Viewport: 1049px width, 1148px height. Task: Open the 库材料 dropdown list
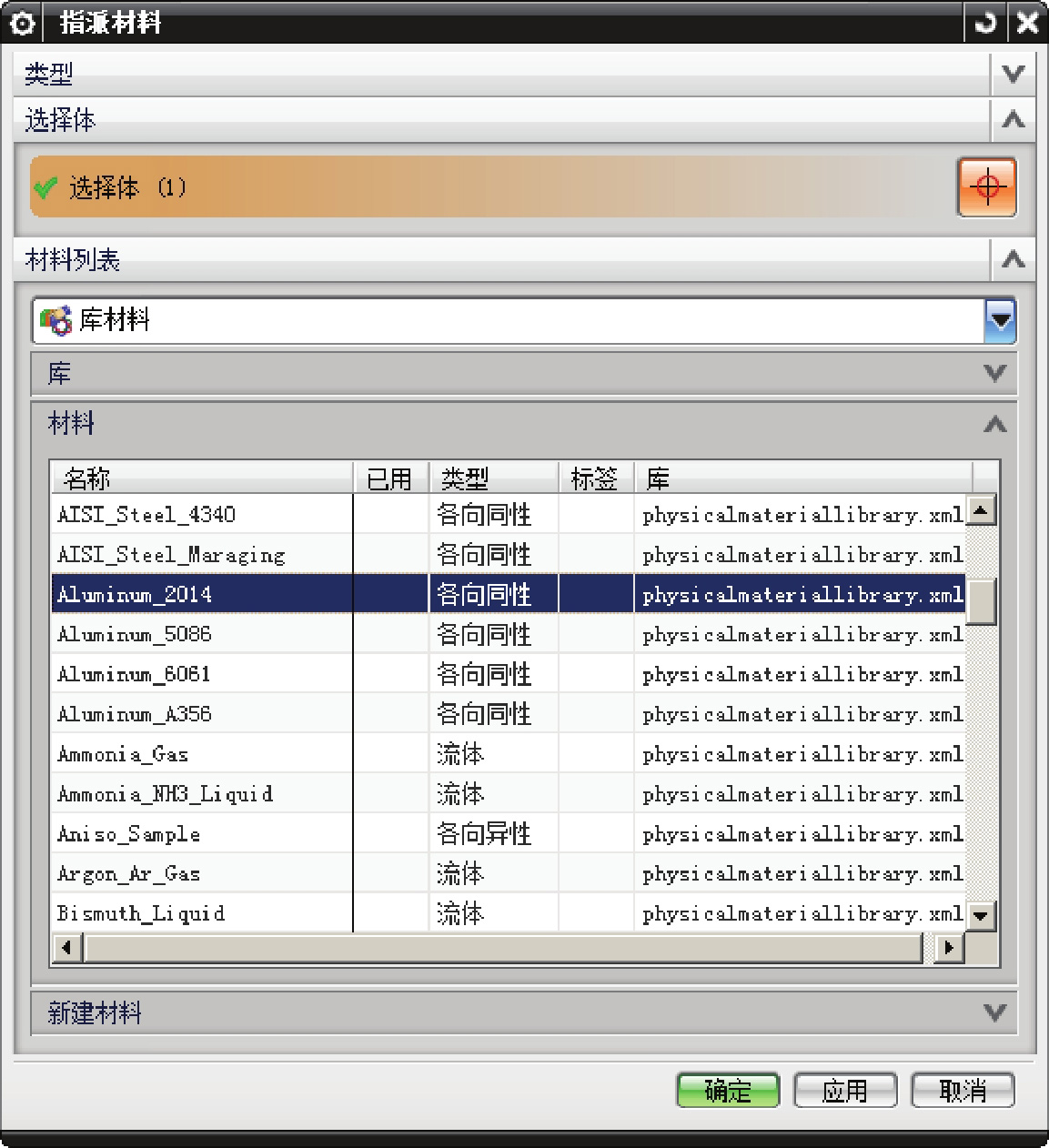click(1000, 320)
